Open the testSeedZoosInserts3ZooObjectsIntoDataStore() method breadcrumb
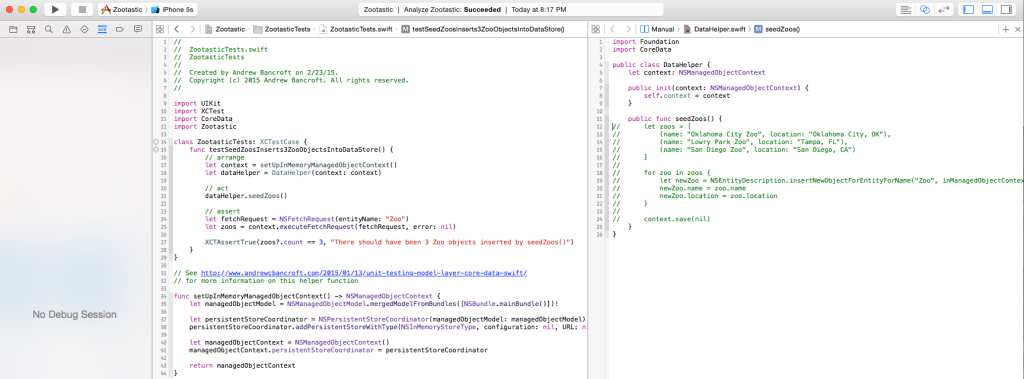 point(483,29)
